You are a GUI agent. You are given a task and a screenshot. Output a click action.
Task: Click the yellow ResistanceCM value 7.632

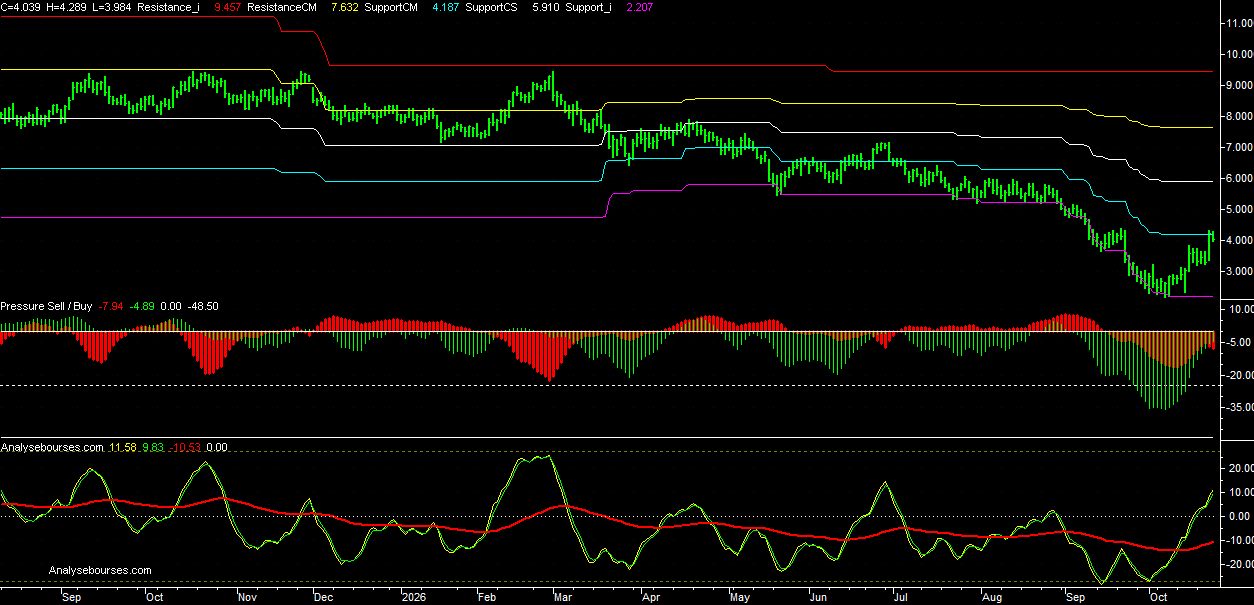(x=347, y=6)
